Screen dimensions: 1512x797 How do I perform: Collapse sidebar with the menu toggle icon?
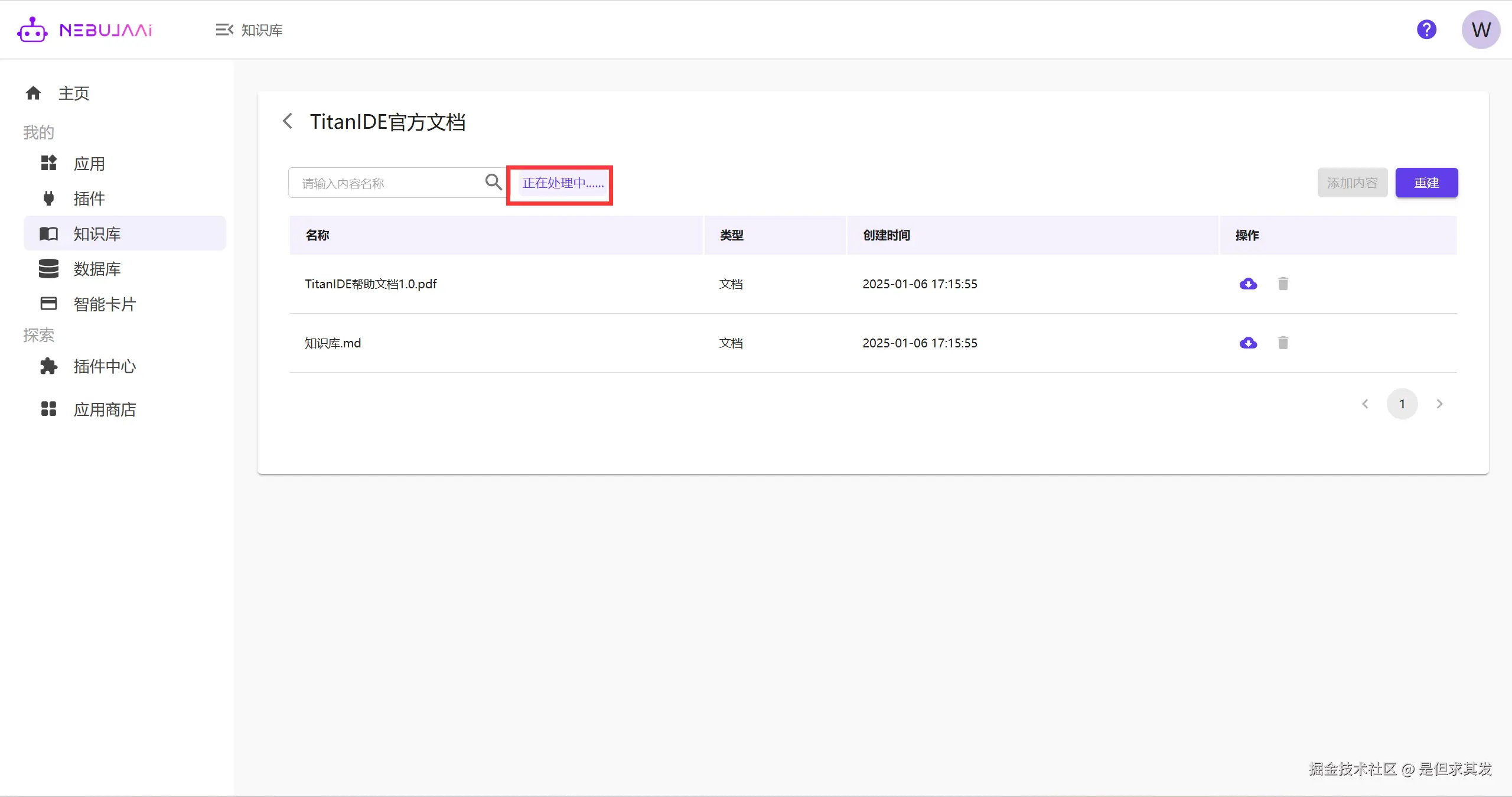pyautogui.click(x=224, y=30)
